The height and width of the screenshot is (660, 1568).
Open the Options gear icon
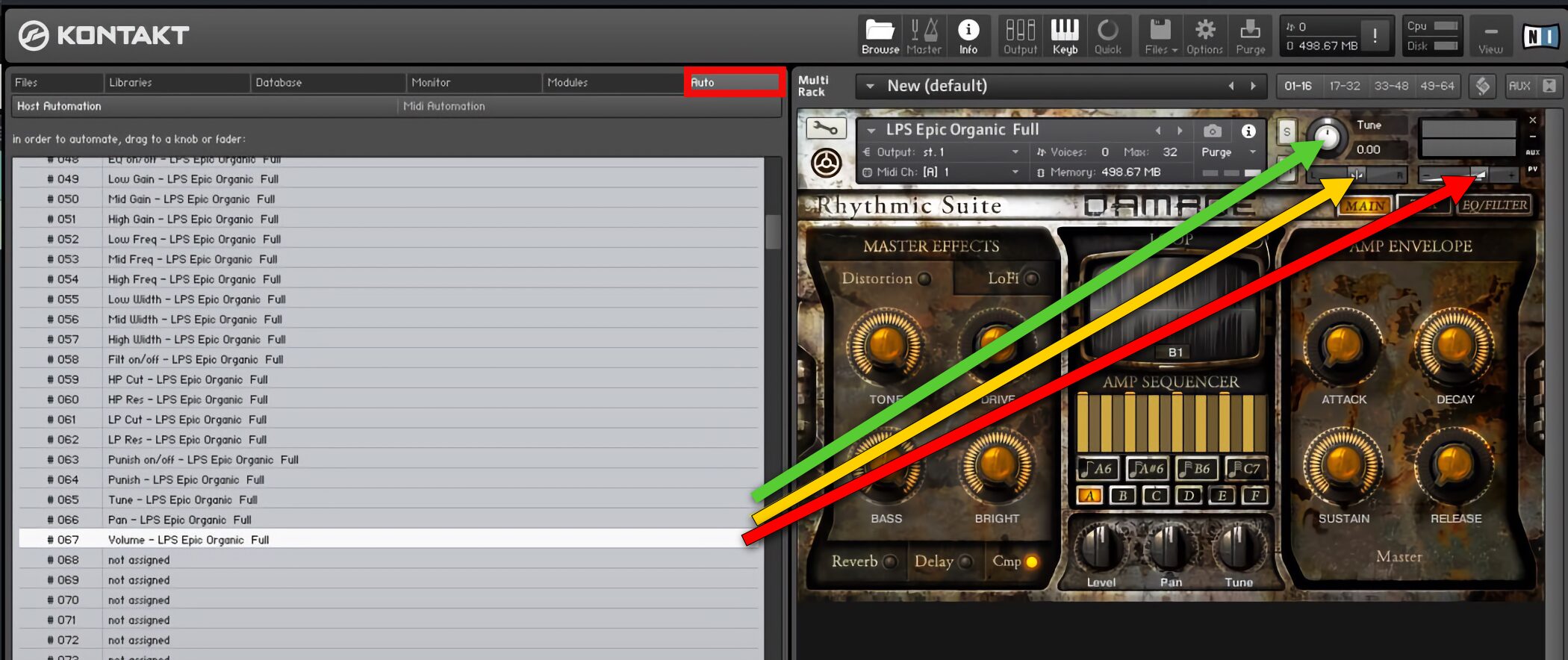(x=1204, y=37)
